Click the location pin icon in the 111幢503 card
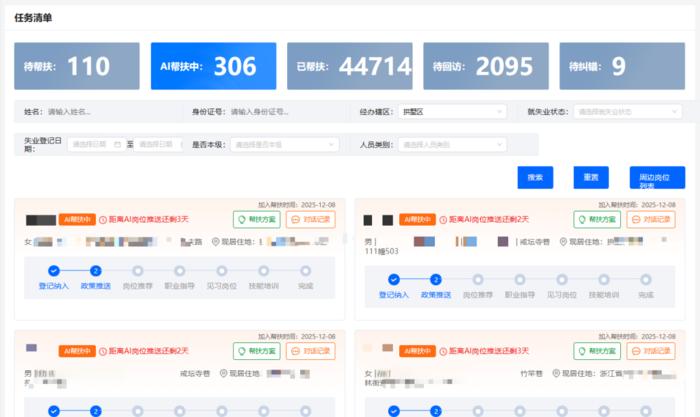 563,242
